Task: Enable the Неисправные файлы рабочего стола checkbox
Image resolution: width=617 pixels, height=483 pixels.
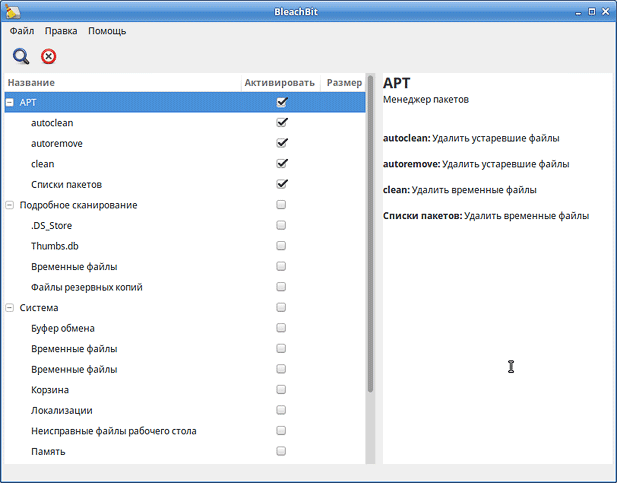Action: 281,431
